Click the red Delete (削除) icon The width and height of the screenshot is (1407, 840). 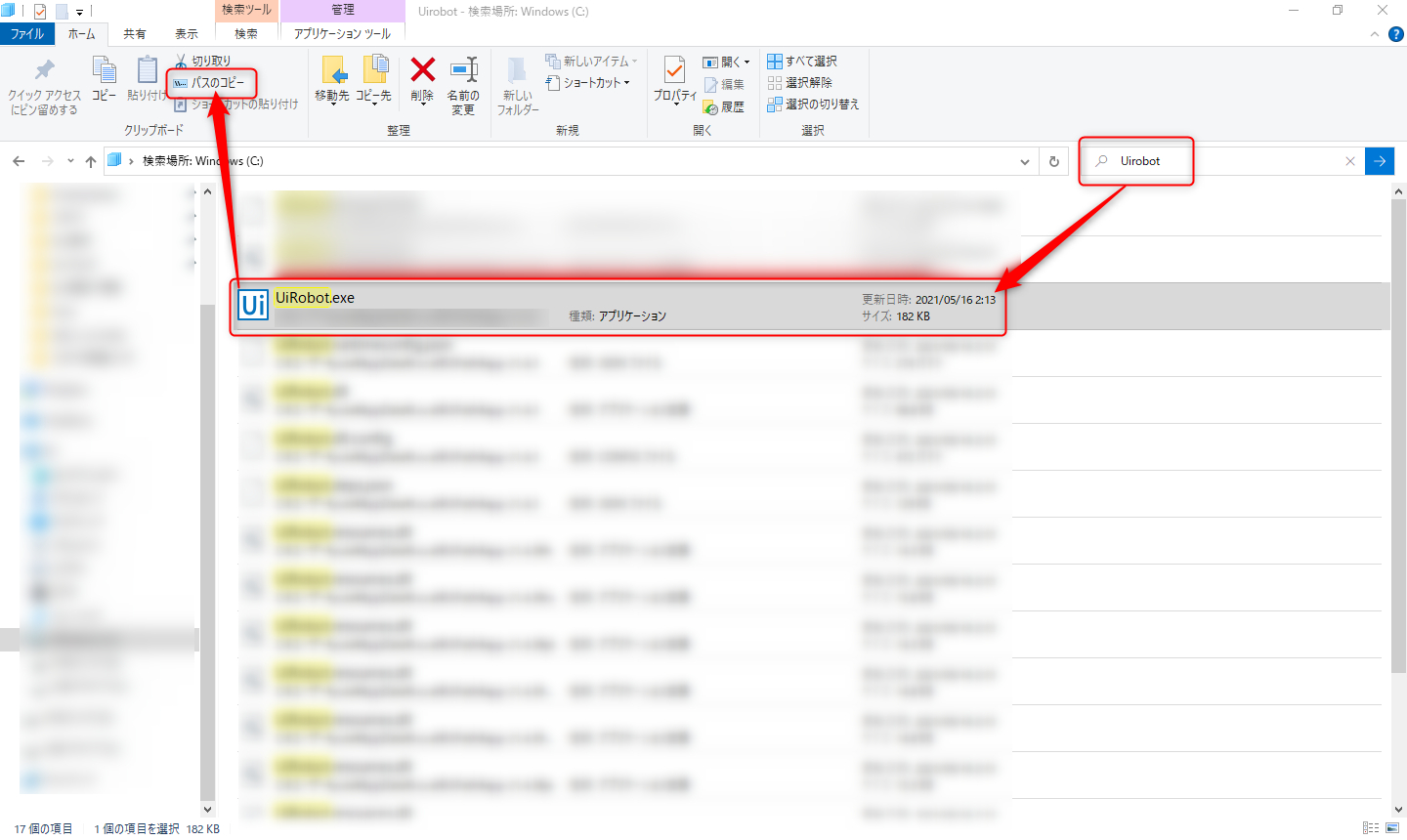[x=422, y=70]
